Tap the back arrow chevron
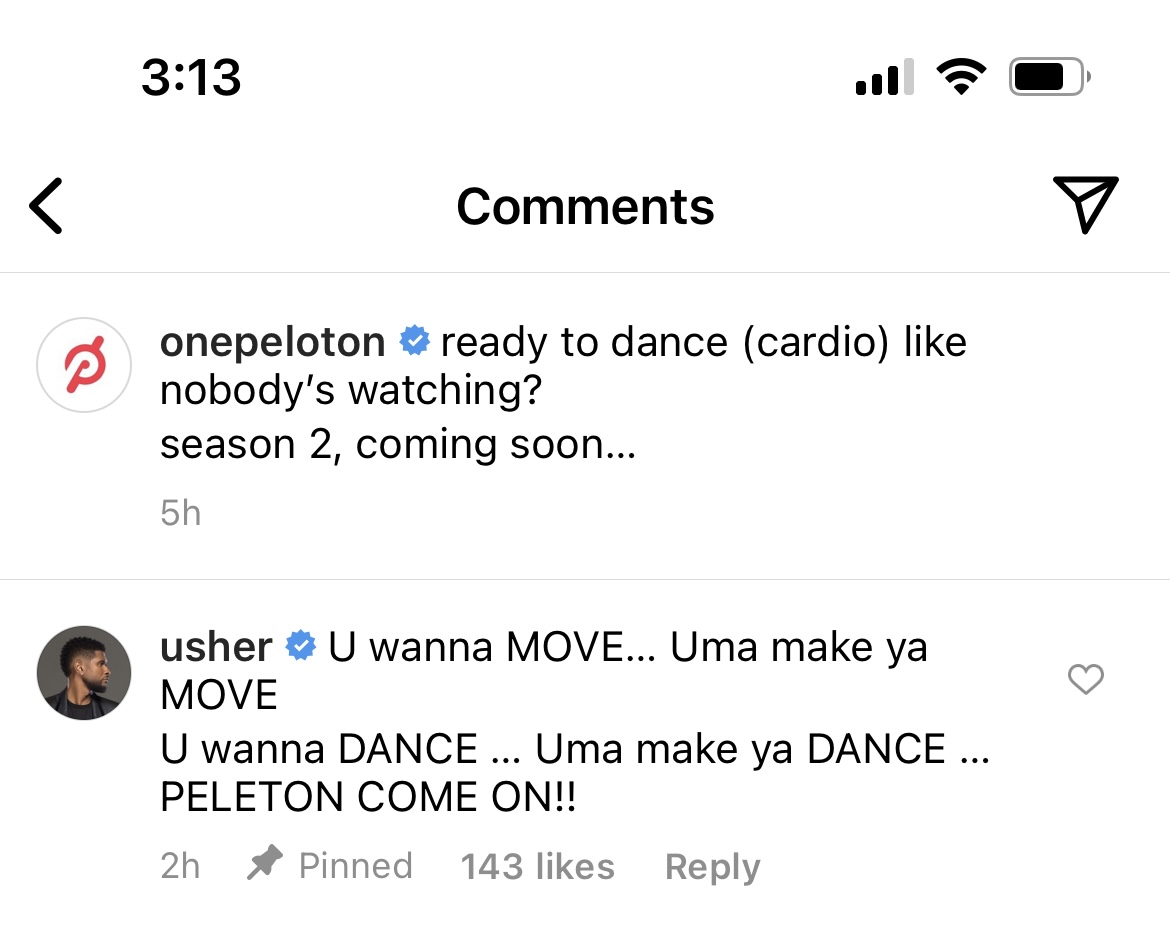The width and height of the screenshot is (1170, 945). [x=47, y=206]
